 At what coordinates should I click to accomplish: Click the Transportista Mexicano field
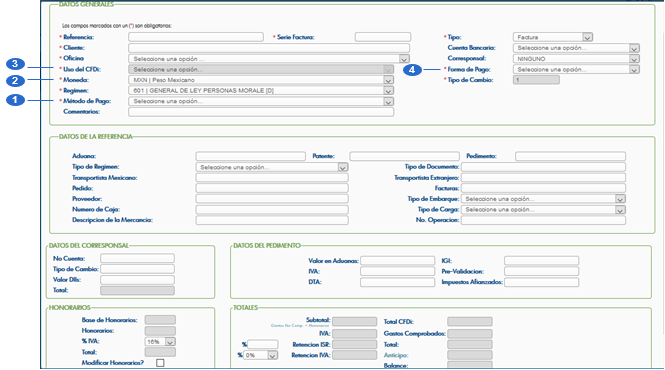tap(272, 178)
